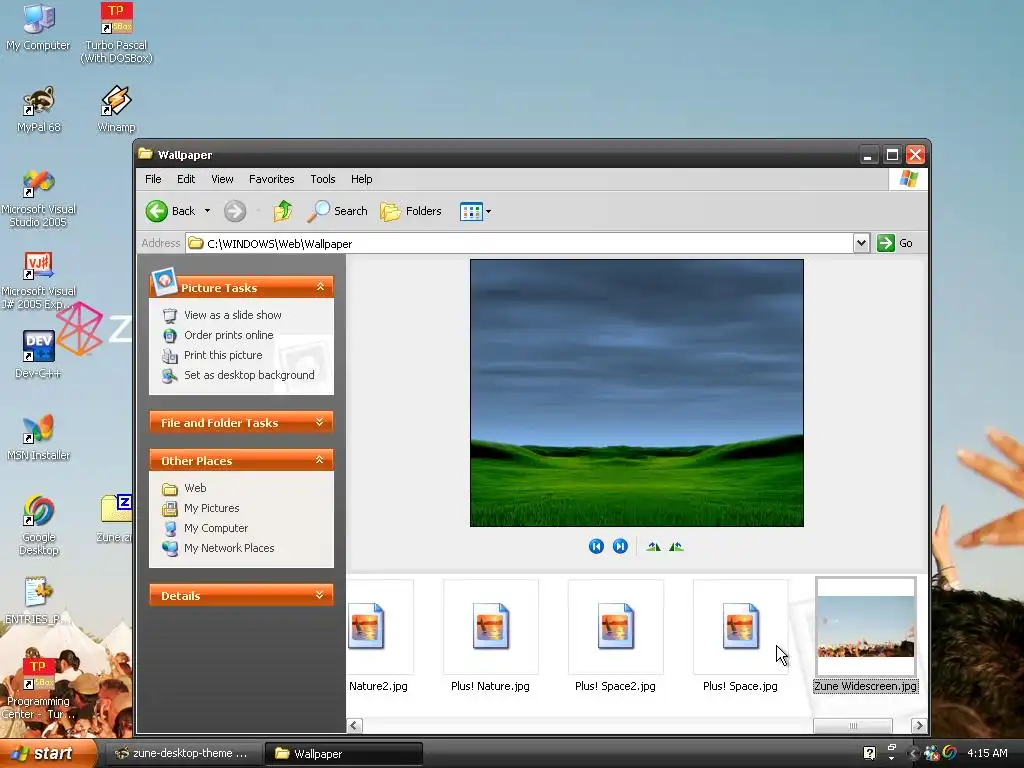Click Order prints online
This screenshot has width=1024, height=768.
(229, 335)
